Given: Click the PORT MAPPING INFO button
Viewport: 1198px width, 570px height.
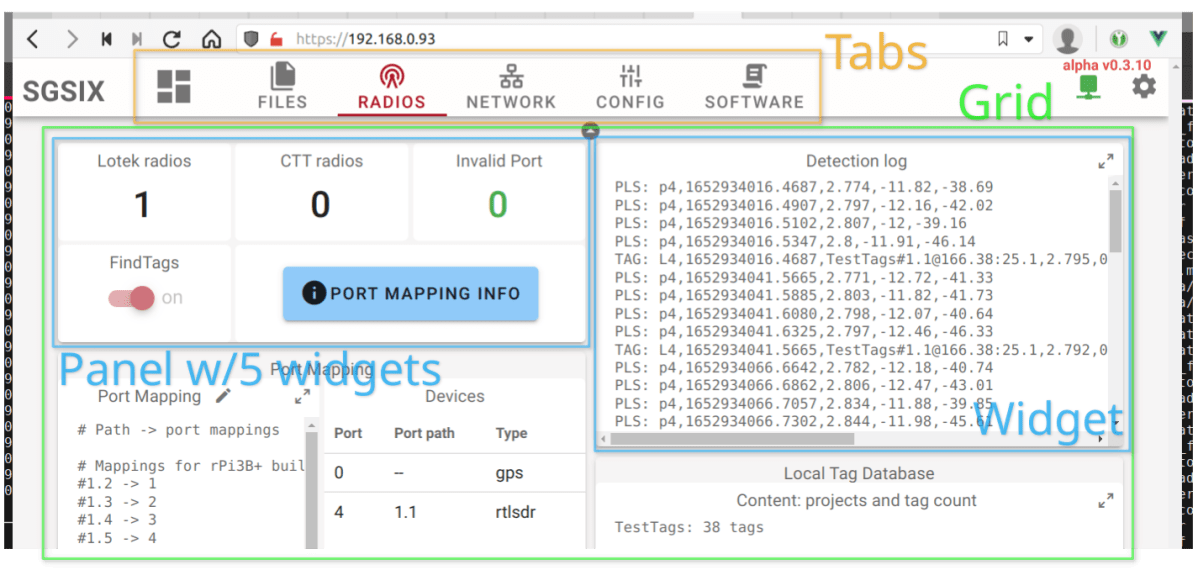Looking at the screenshot, I should [410, 293].
